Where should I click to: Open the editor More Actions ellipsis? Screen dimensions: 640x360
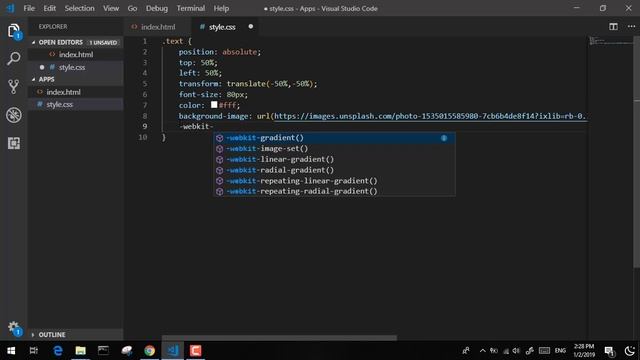click(631, 27)
